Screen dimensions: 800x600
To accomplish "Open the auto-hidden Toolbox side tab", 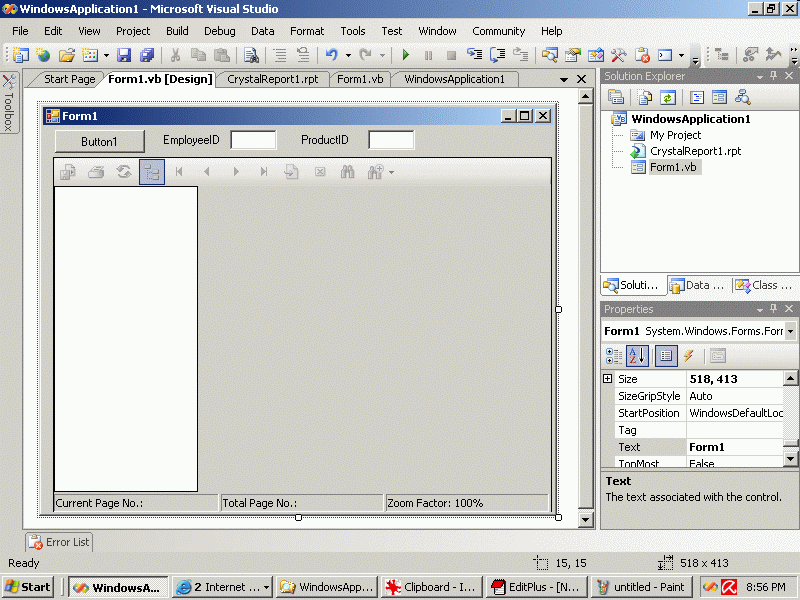I will click(x=9, y=102).
